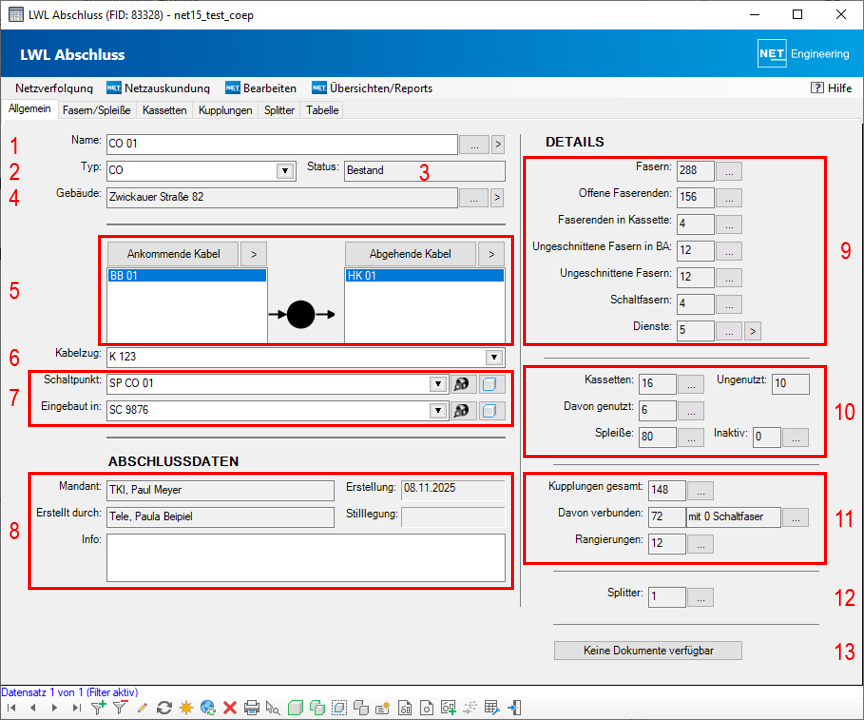Jump to the last record using navigation arrow

click(x=78, y=708)
